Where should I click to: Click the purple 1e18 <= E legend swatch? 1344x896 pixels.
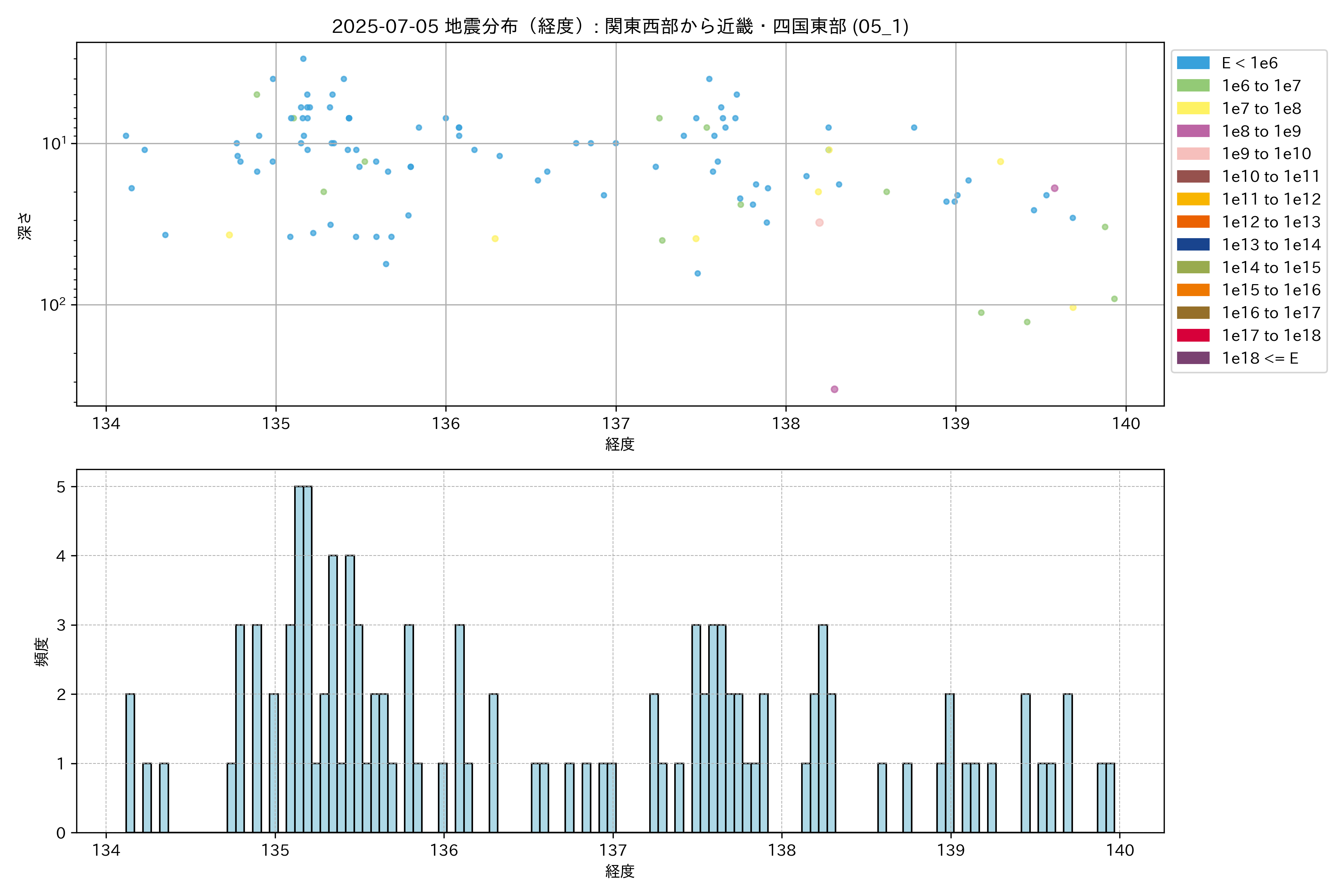1192,358
